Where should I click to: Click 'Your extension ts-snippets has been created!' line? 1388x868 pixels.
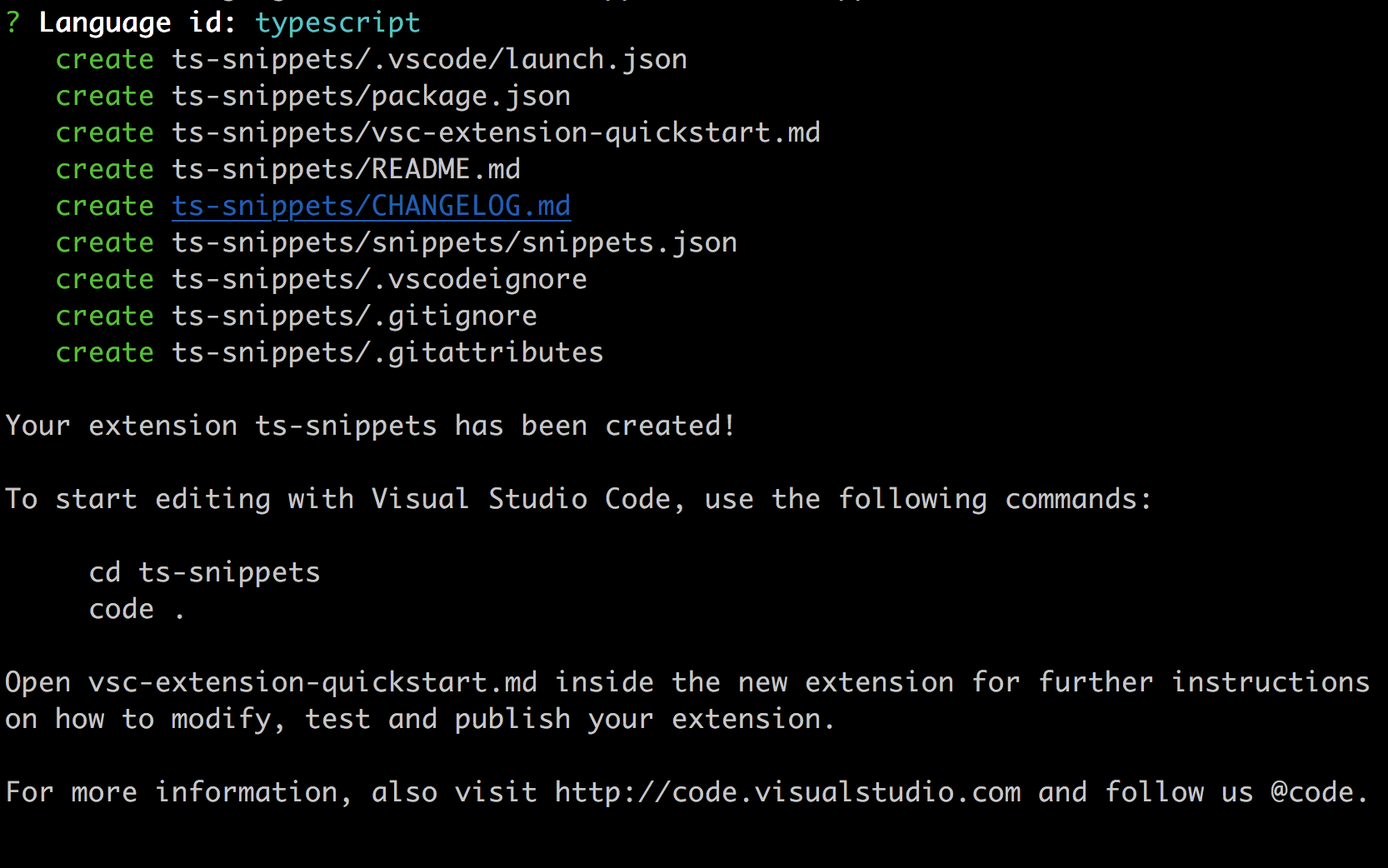point(371,426)
